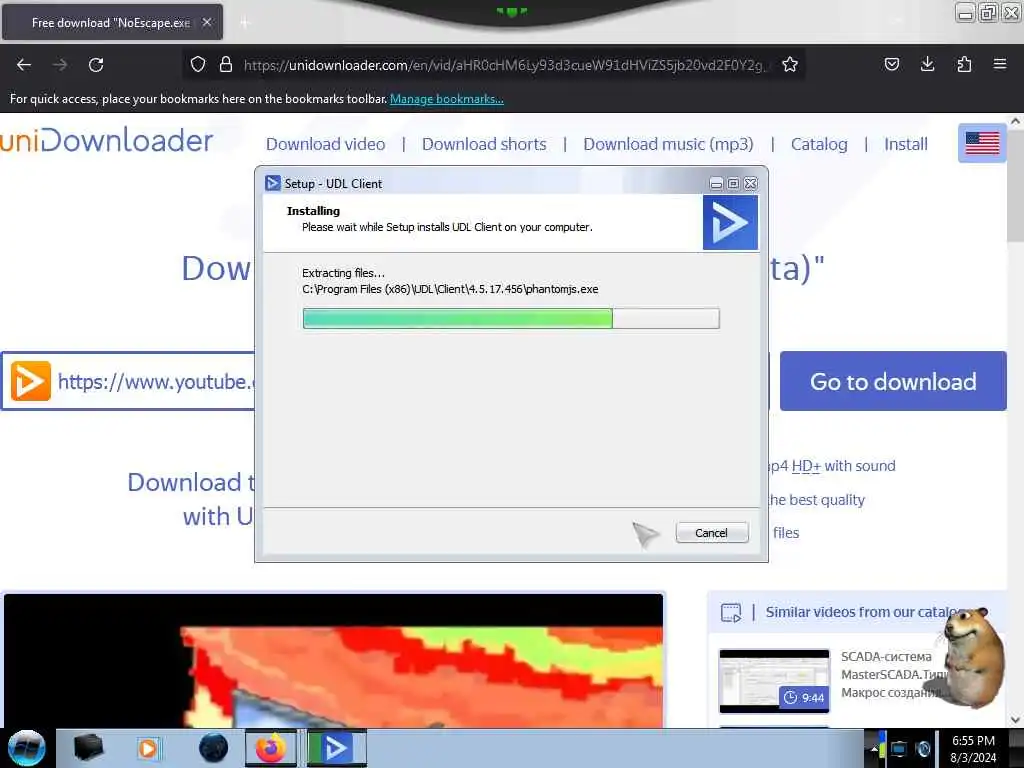Open a new tab with the plus button
1024x768 pixels.
tap(245, 23)
